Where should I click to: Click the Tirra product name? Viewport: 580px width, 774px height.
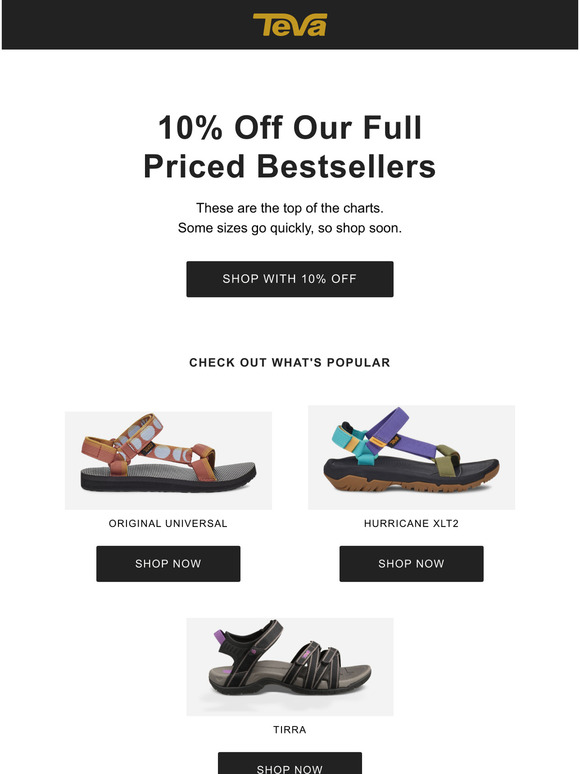tap(290, 730)
